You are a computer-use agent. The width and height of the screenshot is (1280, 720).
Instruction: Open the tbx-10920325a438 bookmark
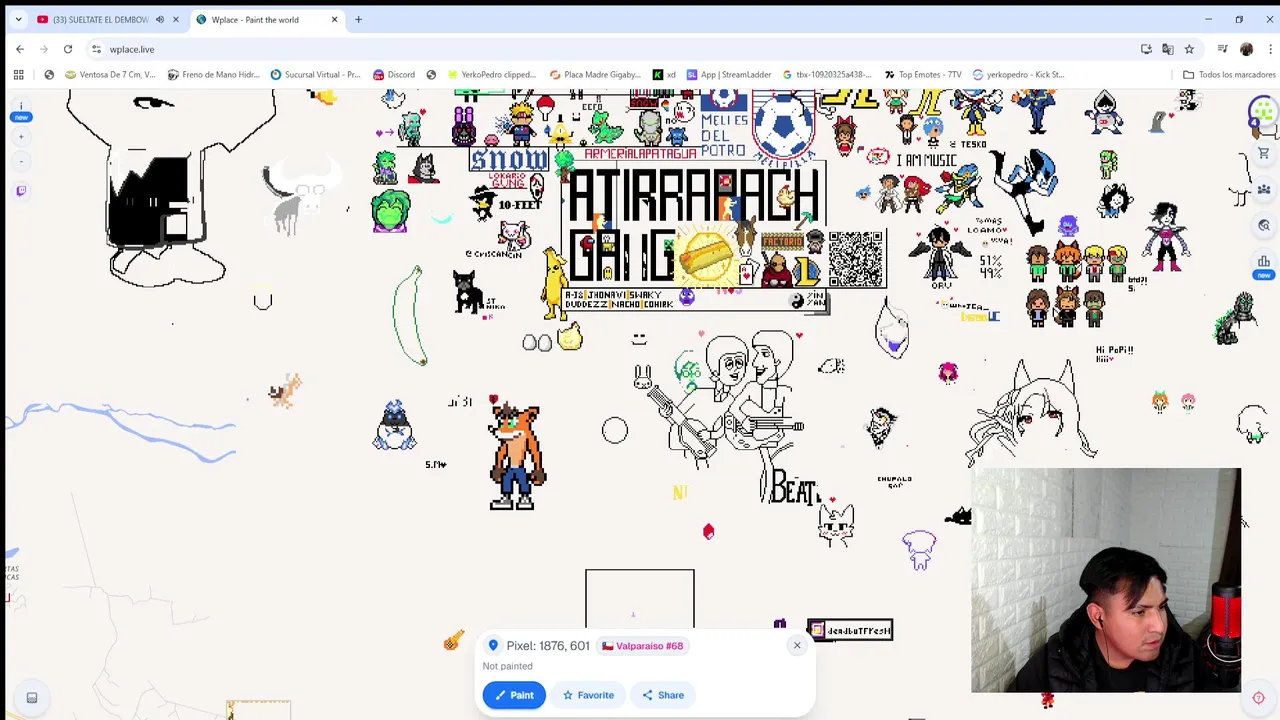point(827,74)
